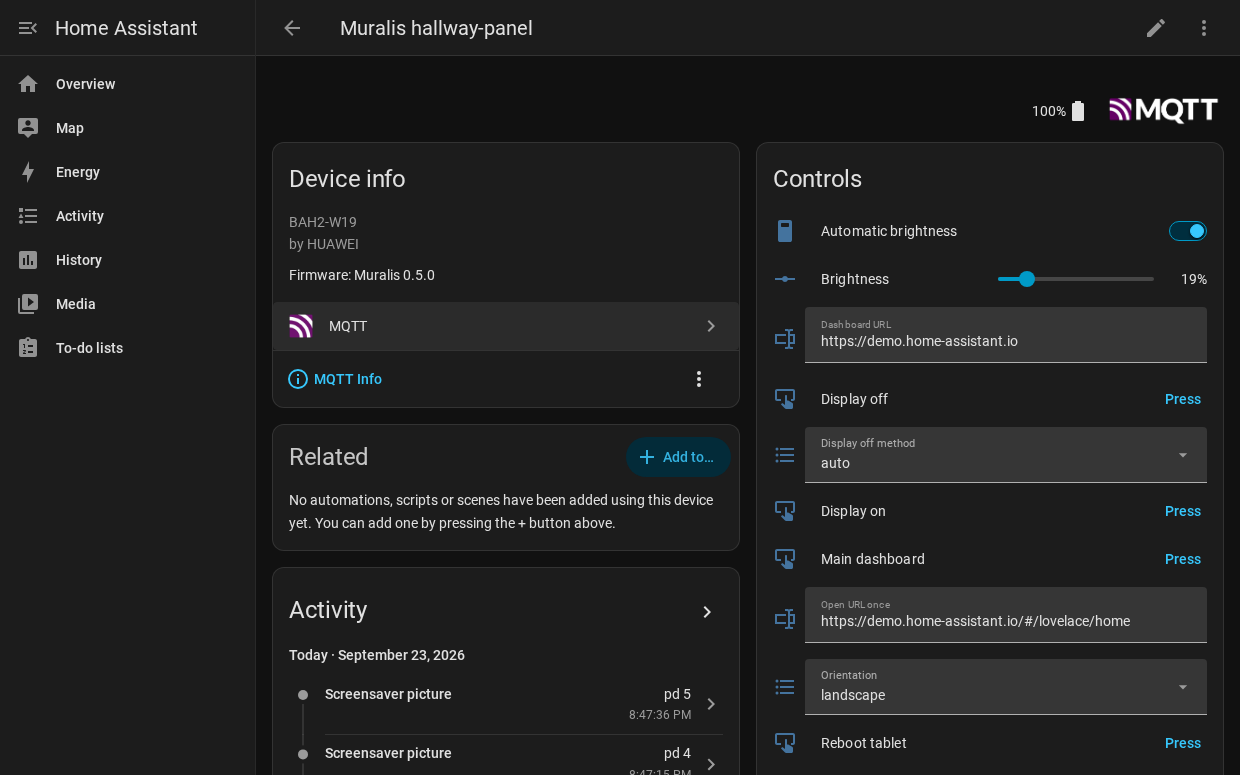The image size is (1240, 775).
Task: Click the Display on entity icon
Action: (x=785, y=511)
